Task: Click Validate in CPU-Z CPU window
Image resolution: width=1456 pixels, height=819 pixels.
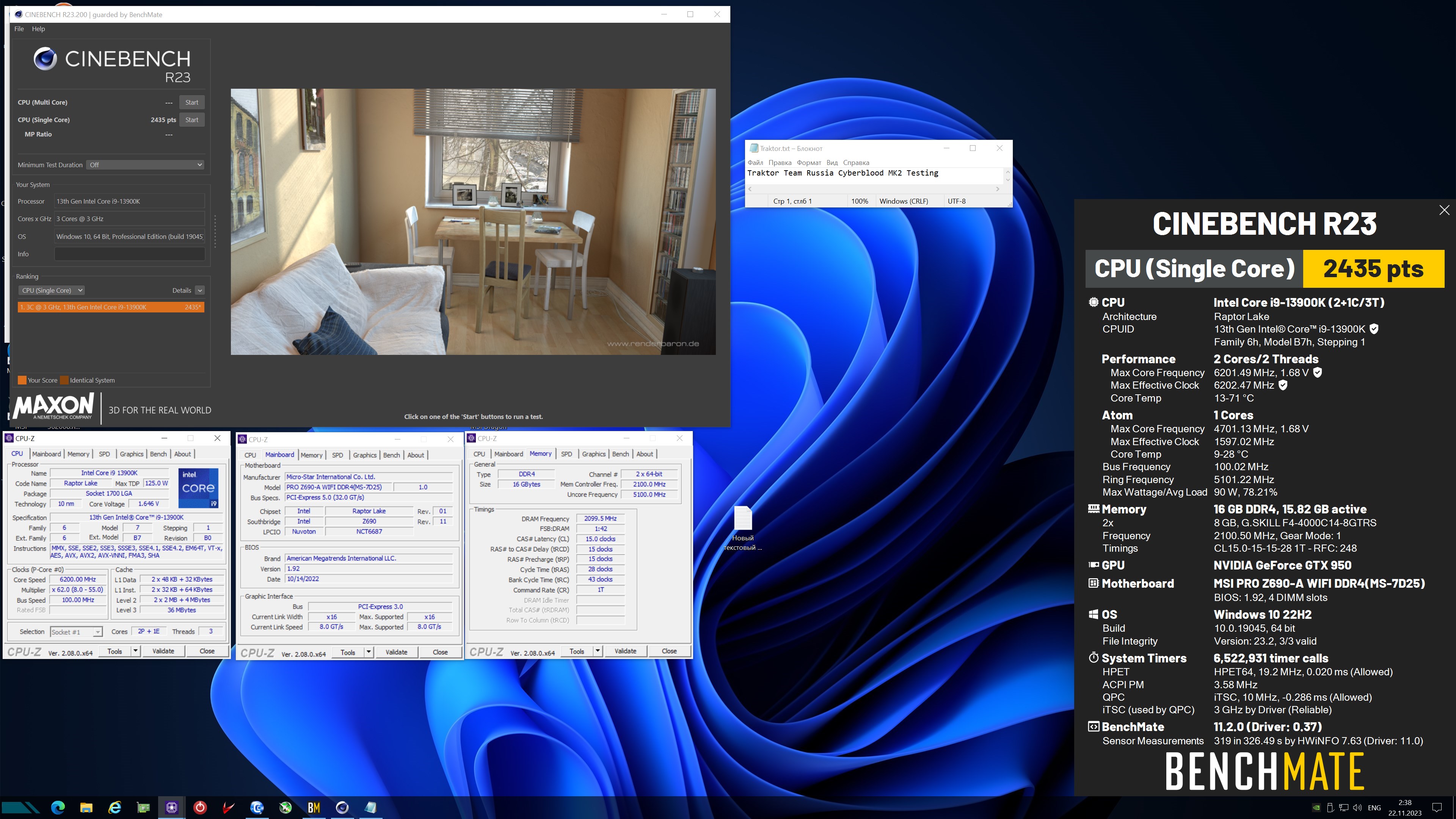Action: pyautogui.click(x=163, y=651)
